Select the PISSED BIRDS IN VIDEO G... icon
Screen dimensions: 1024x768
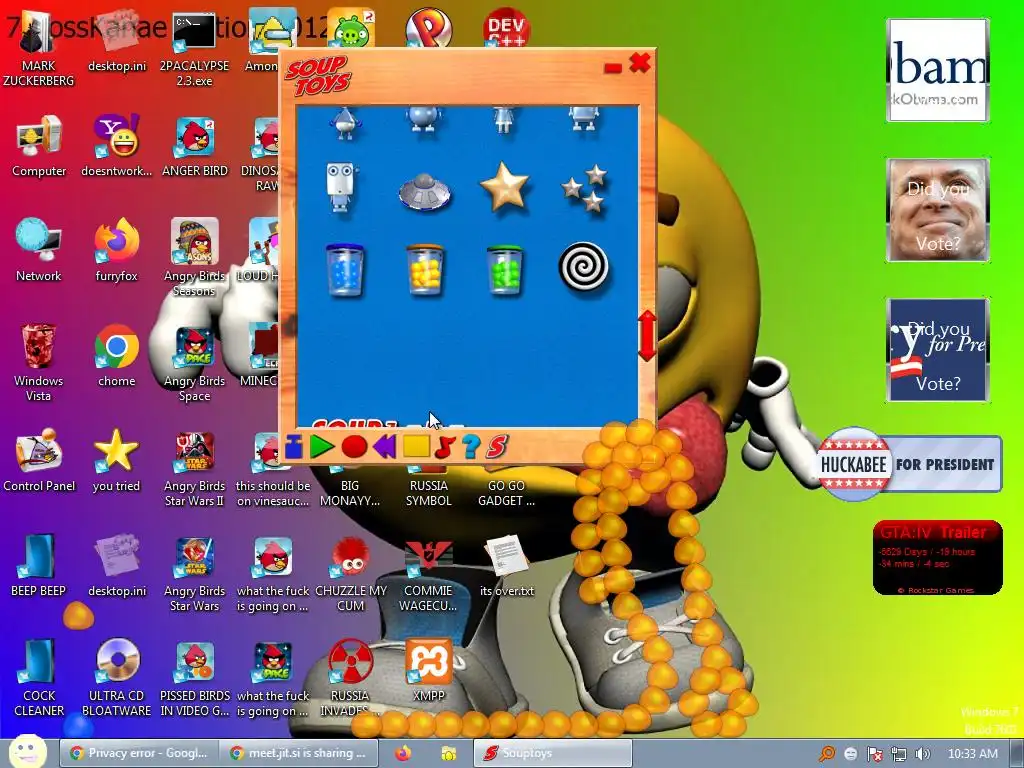[195, 678]
